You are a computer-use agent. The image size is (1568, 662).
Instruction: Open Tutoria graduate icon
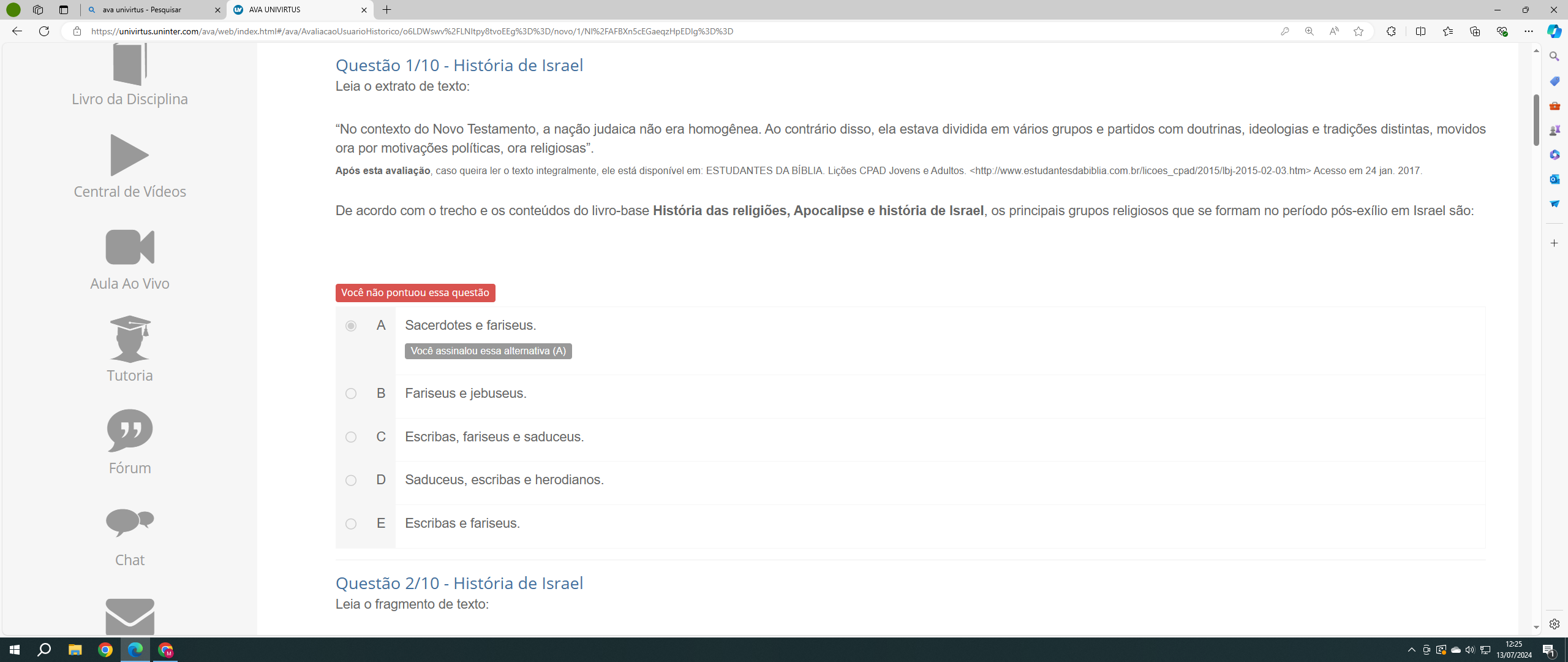click(x=129, y=339)
